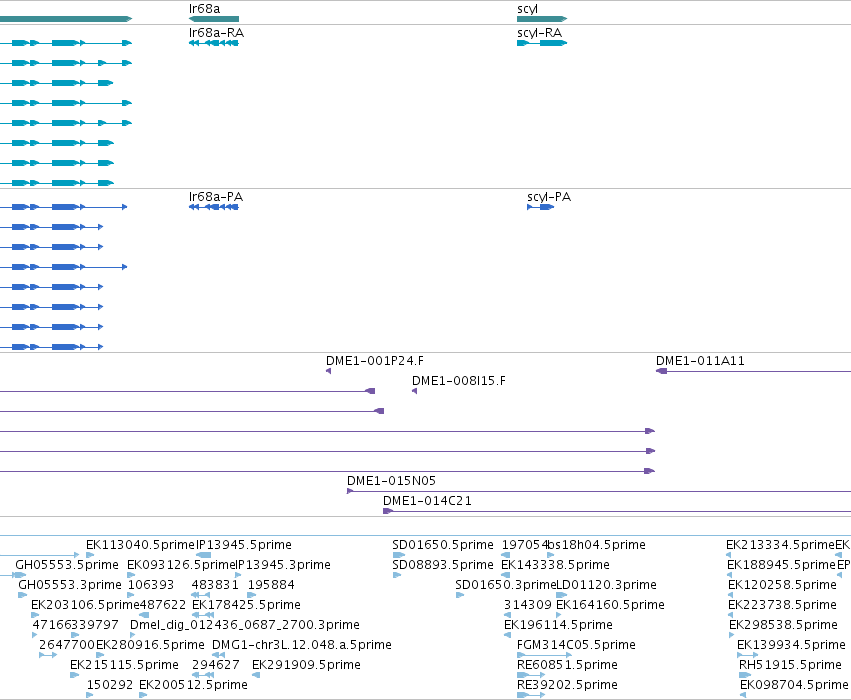The width and height of the screenshot is (851, 700).
Task: Select RE60851.5prime EST label
Action: point(568,665)
